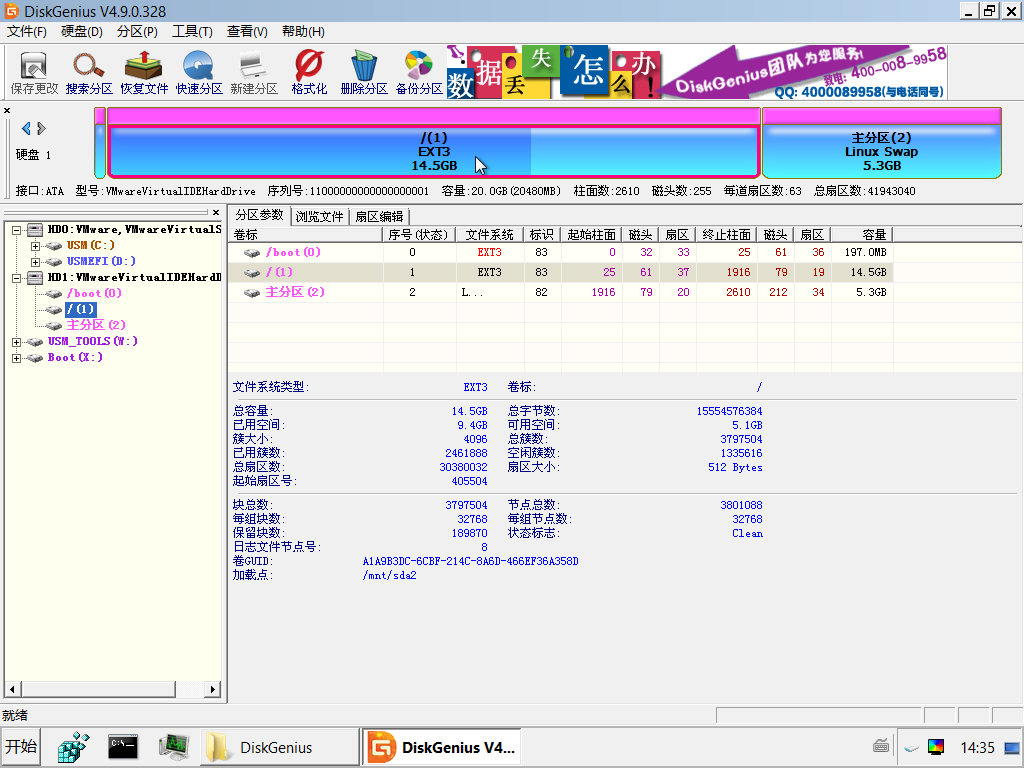Open the 查看(V) menu
This screenshot has height=768, width=1024.
(247, 31)
